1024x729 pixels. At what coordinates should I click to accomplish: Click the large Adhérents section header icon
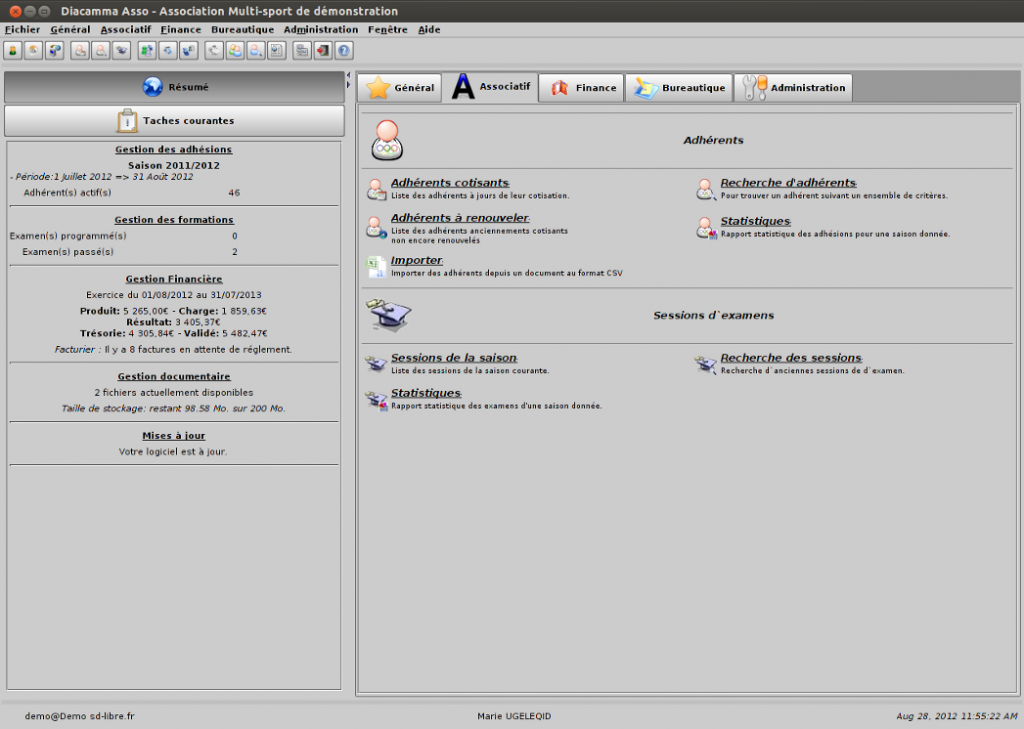click(387, 140)
